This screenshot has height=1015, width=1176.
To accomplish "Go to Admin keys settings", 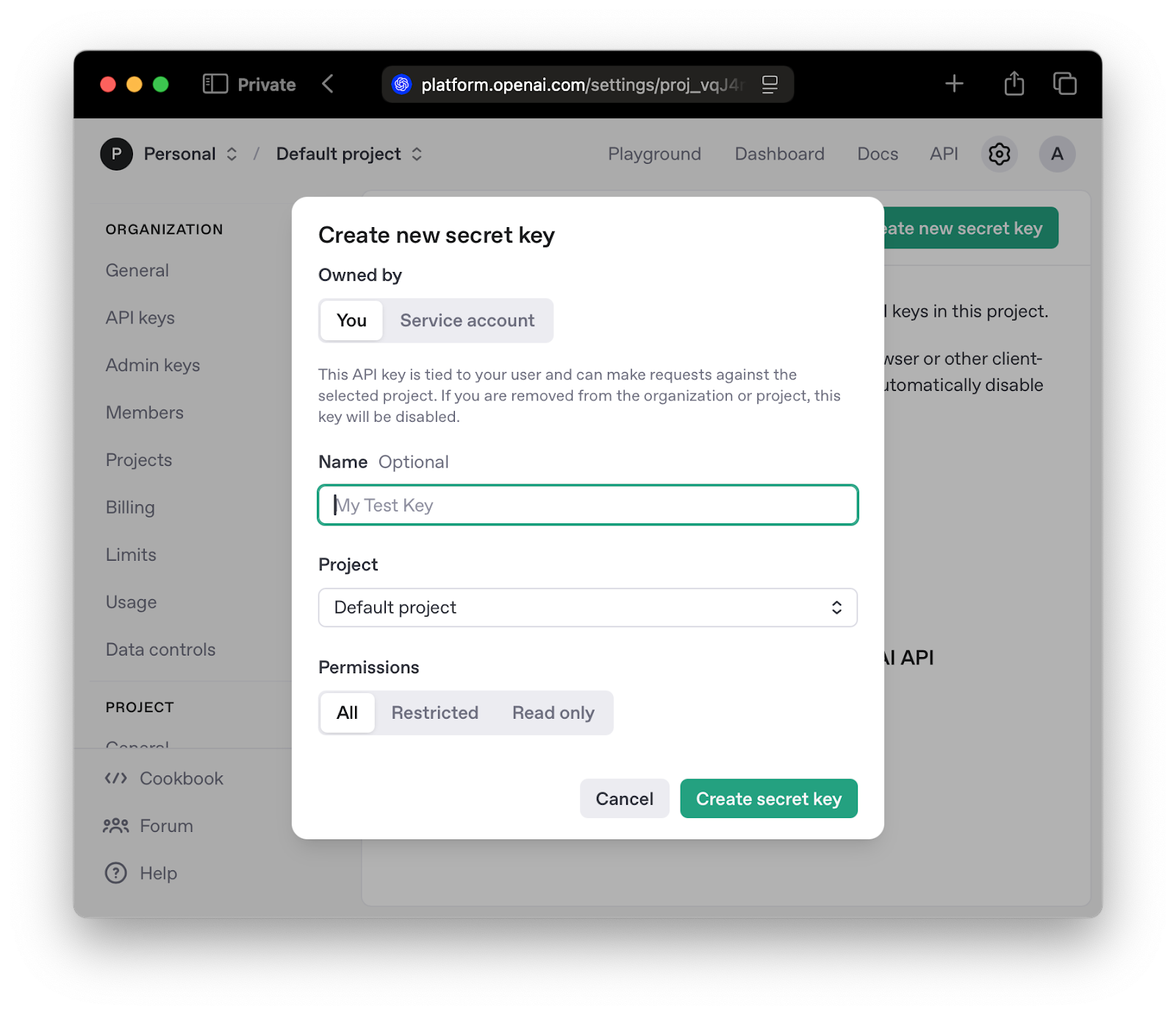I will [x=153, y=365].
